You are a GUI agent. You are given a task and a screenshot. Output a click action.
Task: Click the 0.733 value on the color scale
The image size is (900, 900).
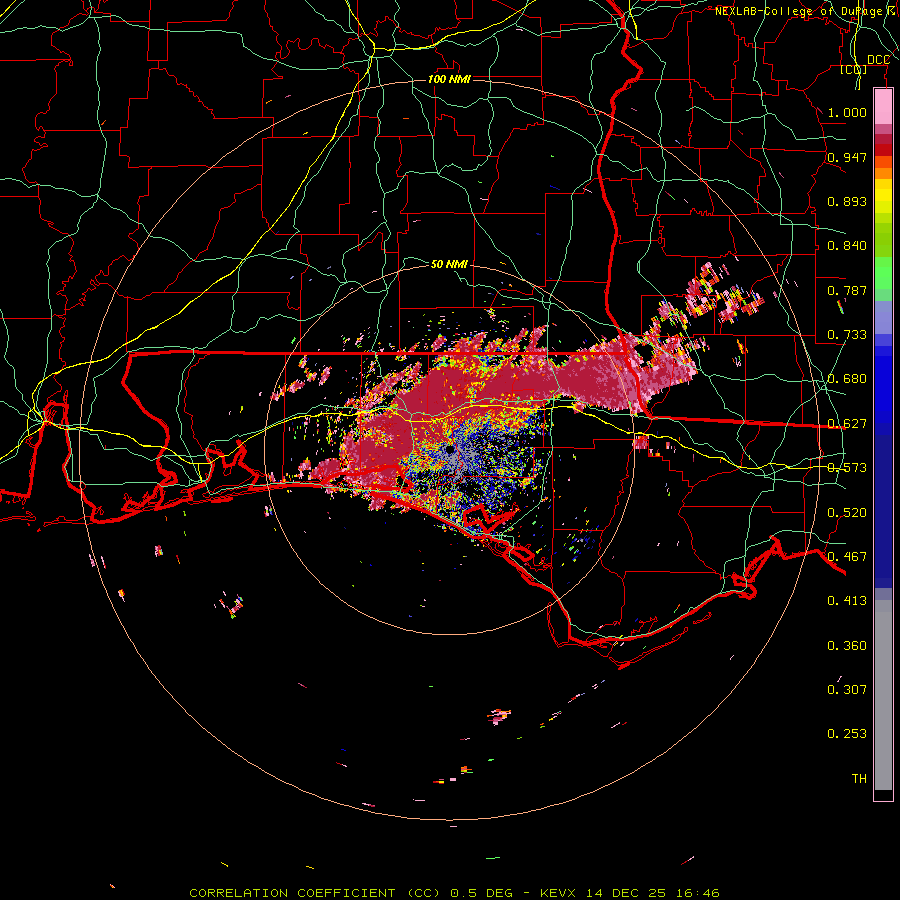click(847, 335)
